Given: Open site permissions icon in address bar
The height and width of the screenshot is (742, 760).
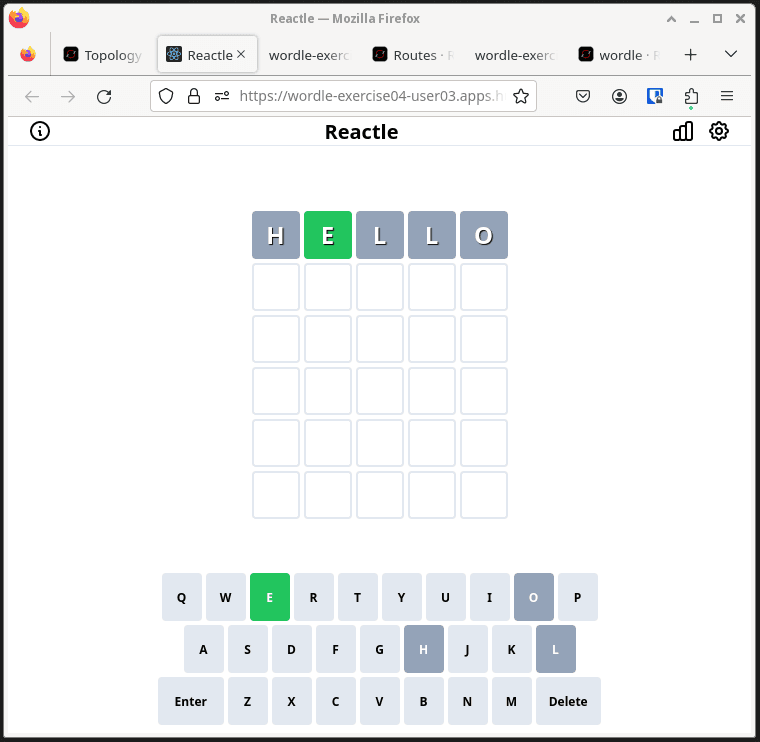Looking at the screenshot, I should 222,96.
